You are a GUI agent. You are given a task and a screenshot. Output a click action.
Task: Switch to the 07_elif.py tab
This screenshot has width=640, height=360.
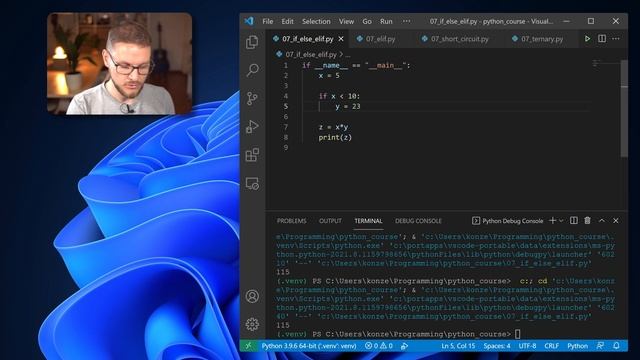coord(380,39)
